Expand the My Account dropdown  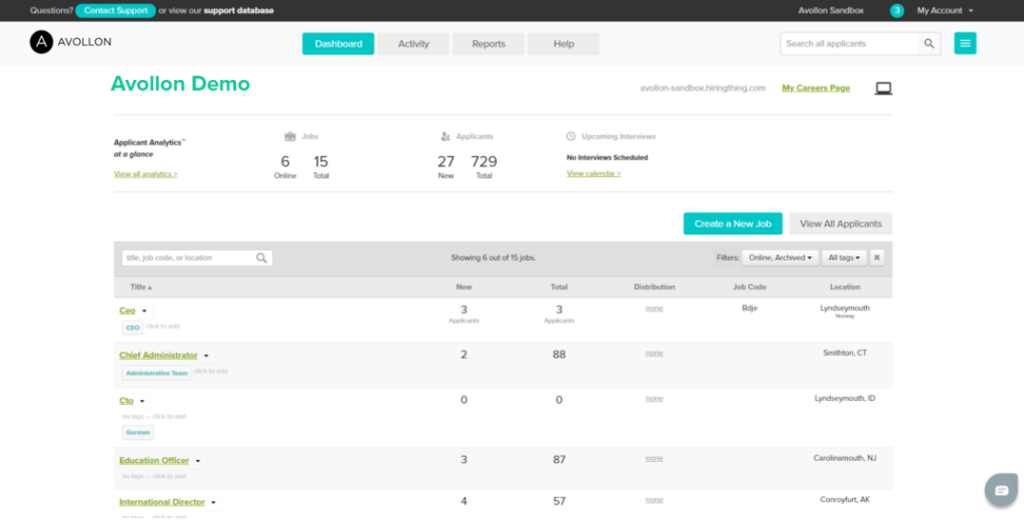click(944, 11)
